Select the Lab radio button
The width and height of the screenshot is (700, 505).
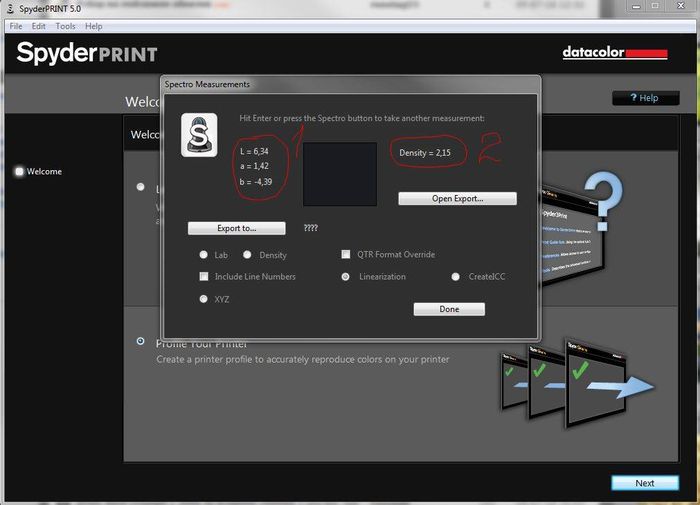pos(204,255)
